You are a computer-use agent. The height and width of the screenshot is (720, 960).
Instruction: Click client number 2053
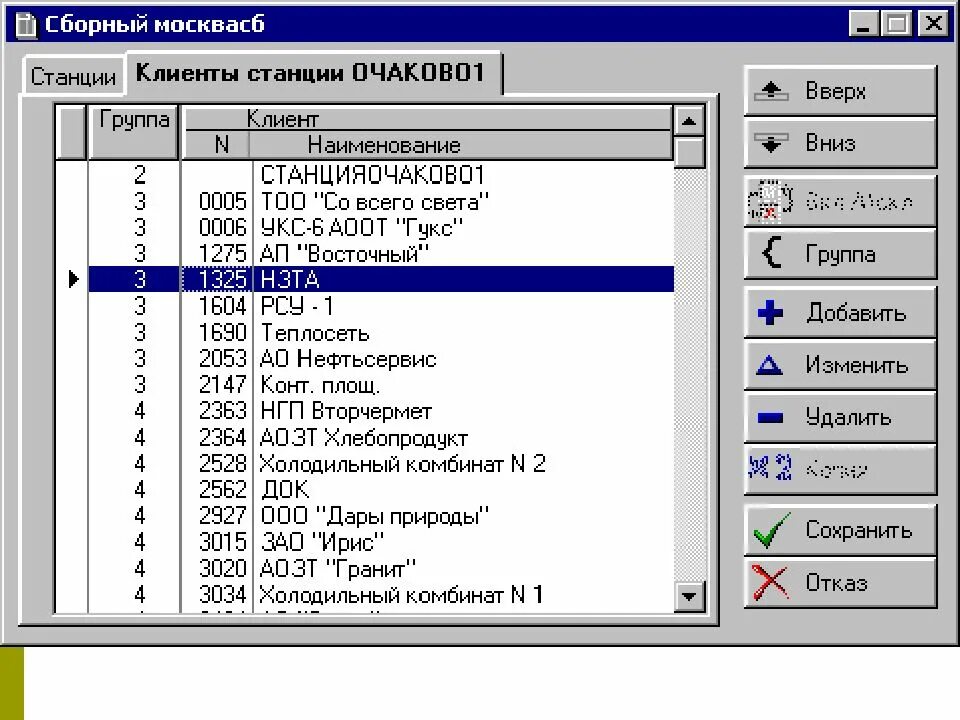click(222, 359)
